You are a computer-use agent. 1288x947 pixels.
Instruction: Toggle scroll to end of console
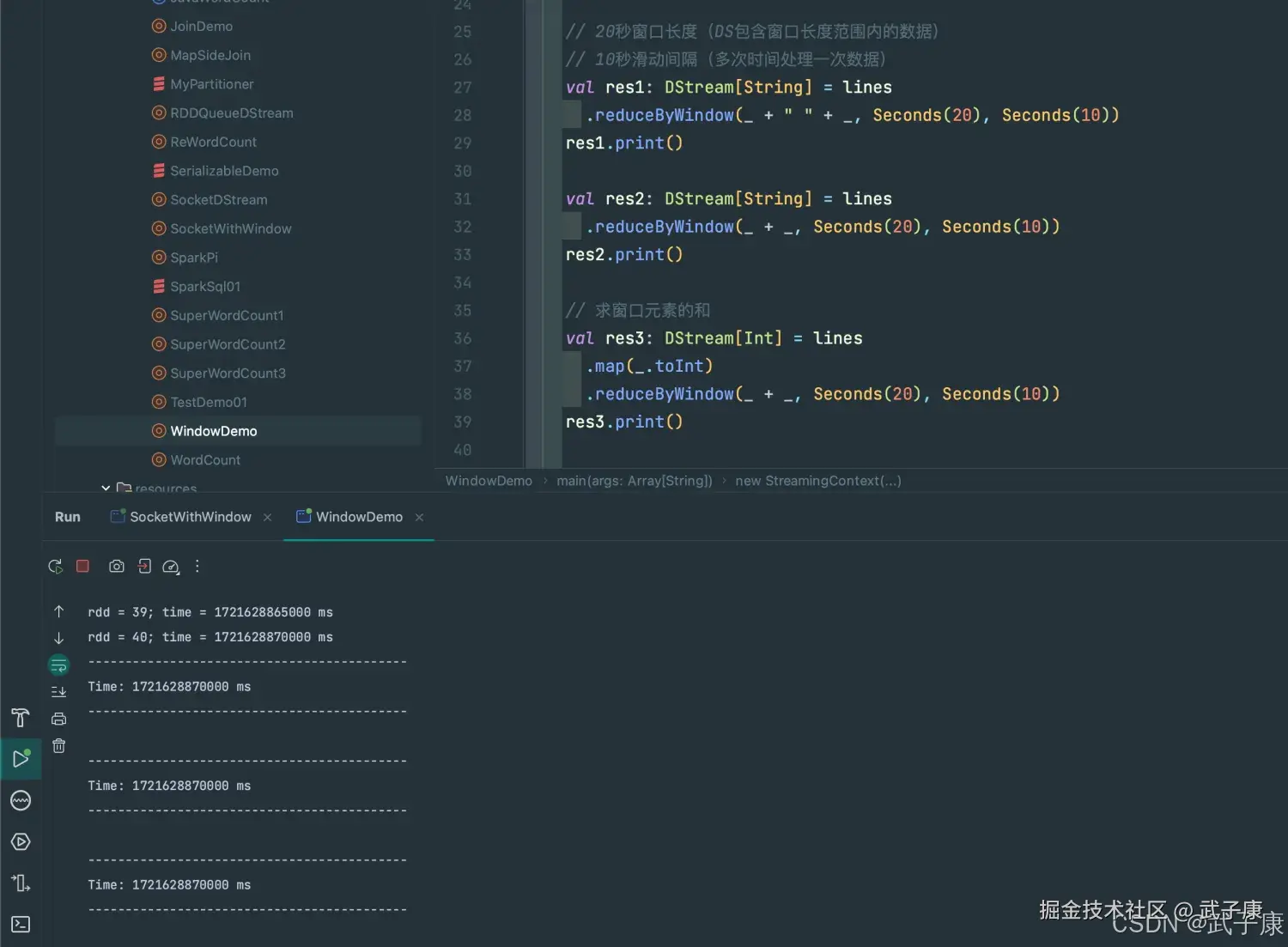(x=58, y=692)
